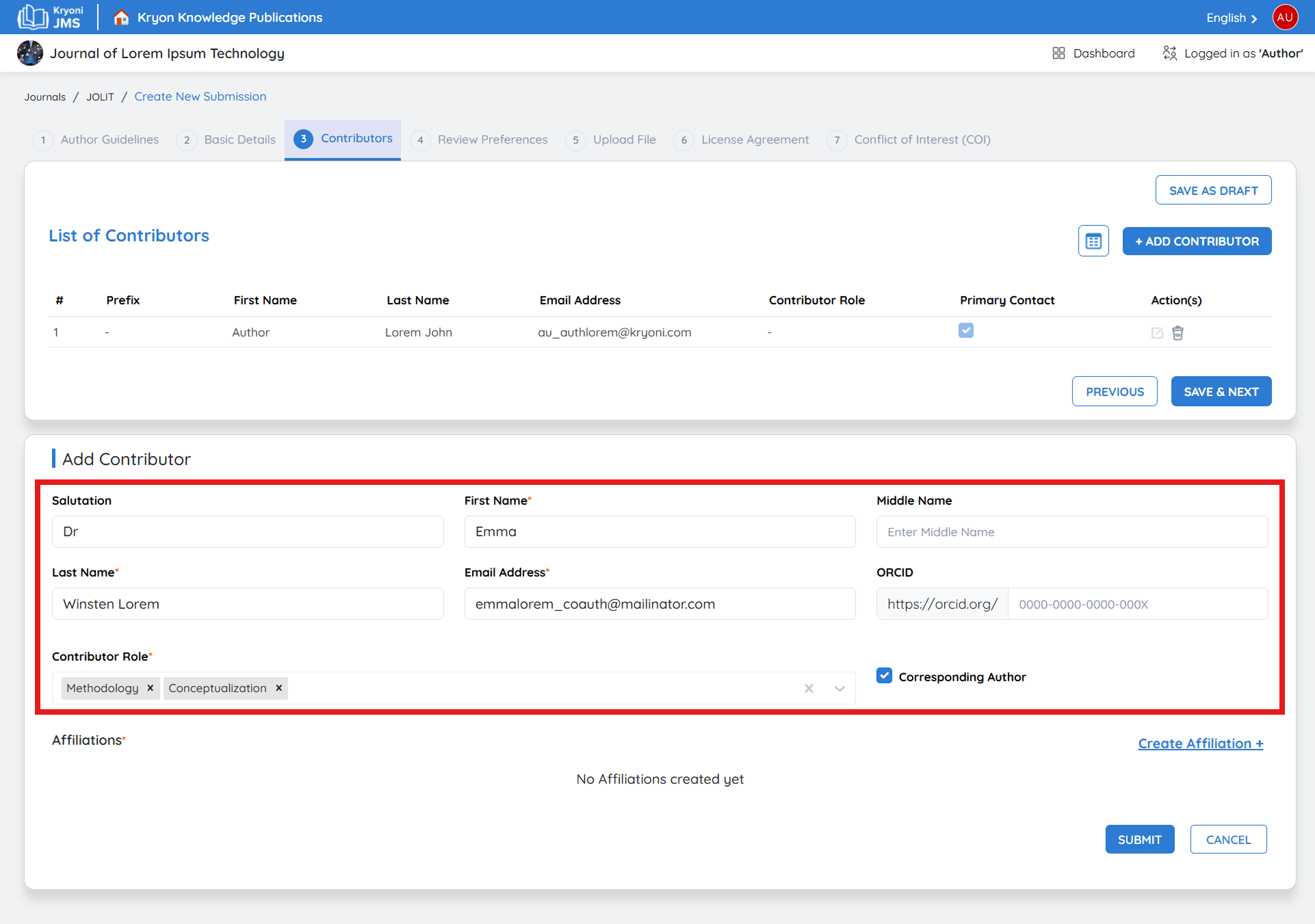The width and height of the screenshot is (1315, 924).
Task: Remove the Conceptualization role tag
Action: [x=278, y=688]
